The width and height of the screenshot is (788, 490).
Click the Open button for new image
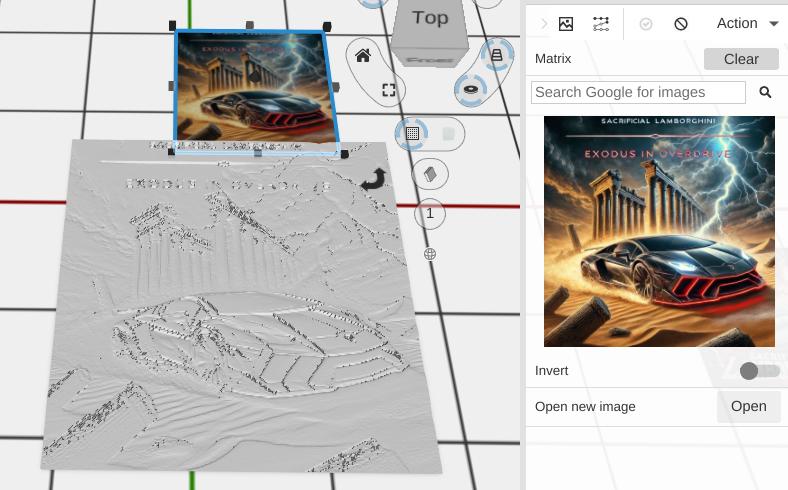pyautogui.click(x=748, y=407)
